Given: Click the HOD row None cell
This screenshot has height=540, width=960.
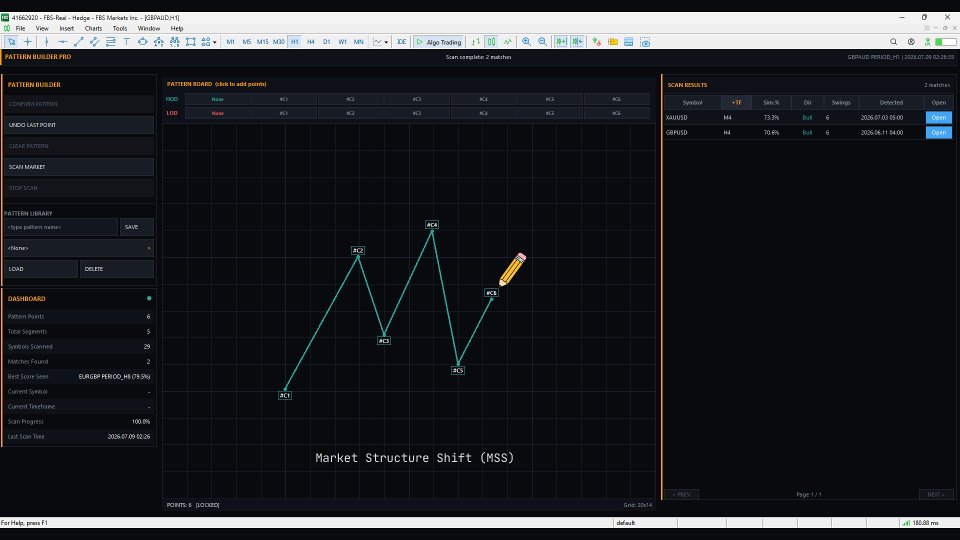Looking at the screenshot, I should click(217, 99).
